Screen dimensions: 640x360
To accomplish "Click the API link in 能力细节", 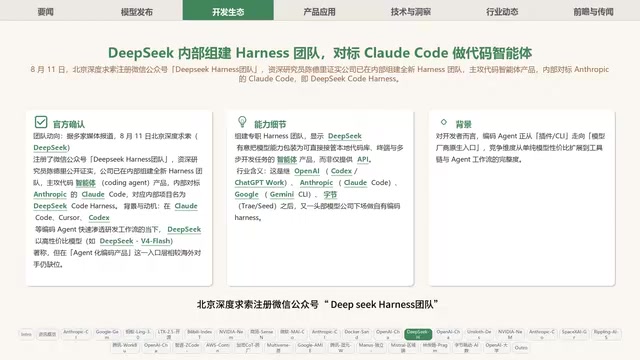I will click(362, 160).
